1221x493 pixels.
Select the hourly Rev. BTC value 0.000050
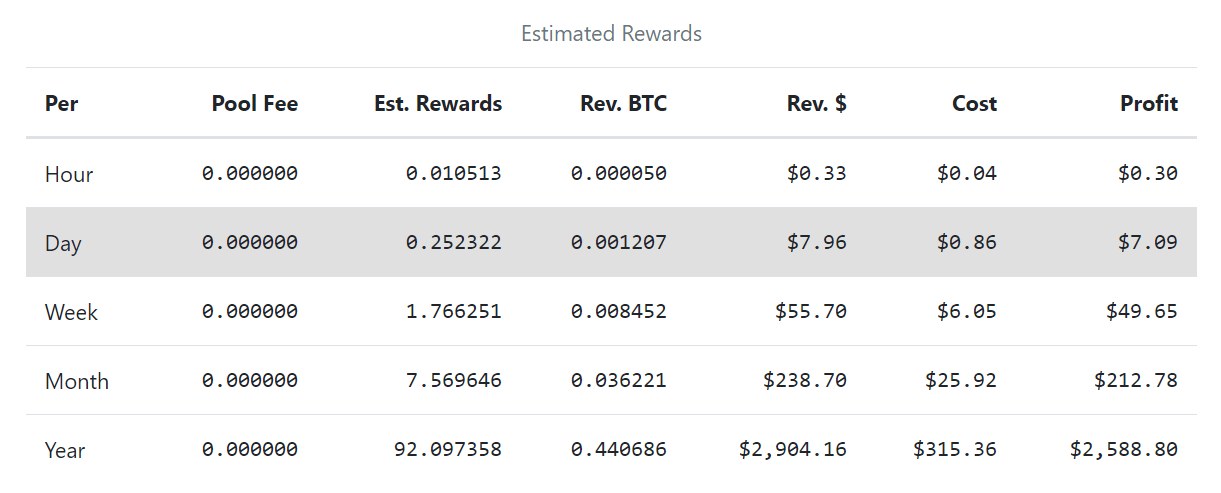pyautogui.click(x=618, y=174)
